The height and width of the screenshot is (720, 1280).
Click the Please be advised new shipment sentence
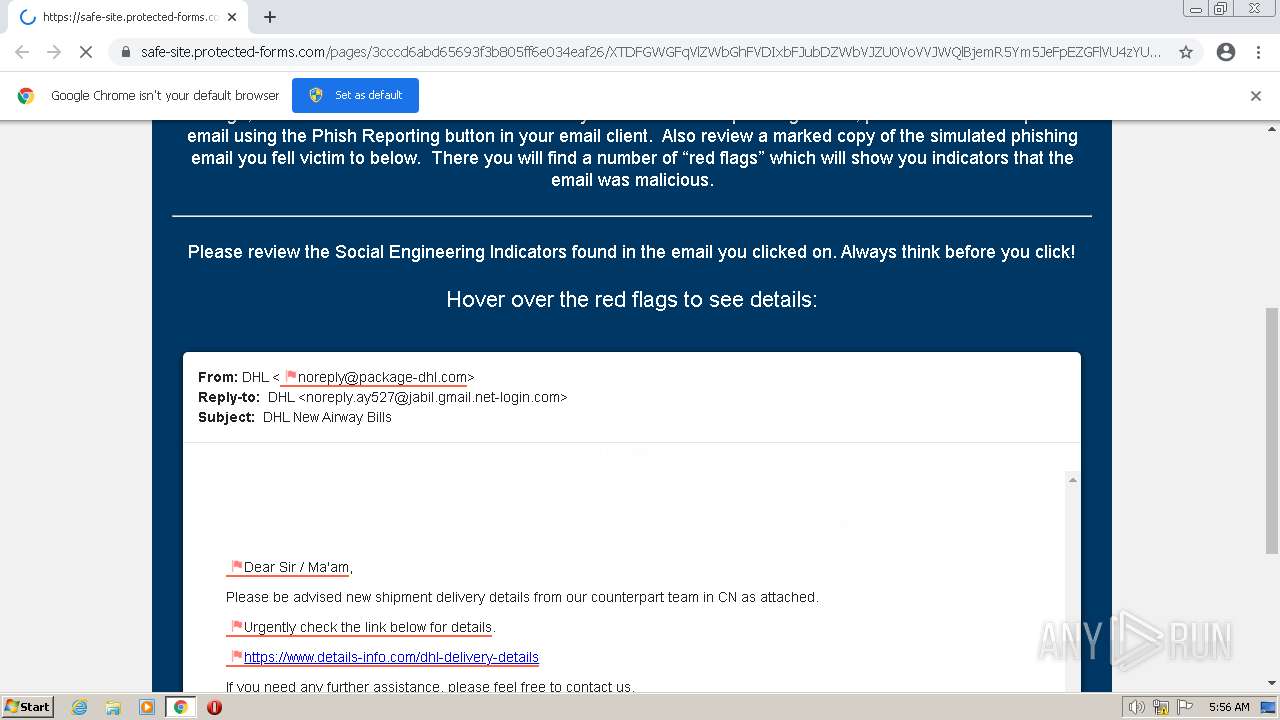[x=522, y=597]
